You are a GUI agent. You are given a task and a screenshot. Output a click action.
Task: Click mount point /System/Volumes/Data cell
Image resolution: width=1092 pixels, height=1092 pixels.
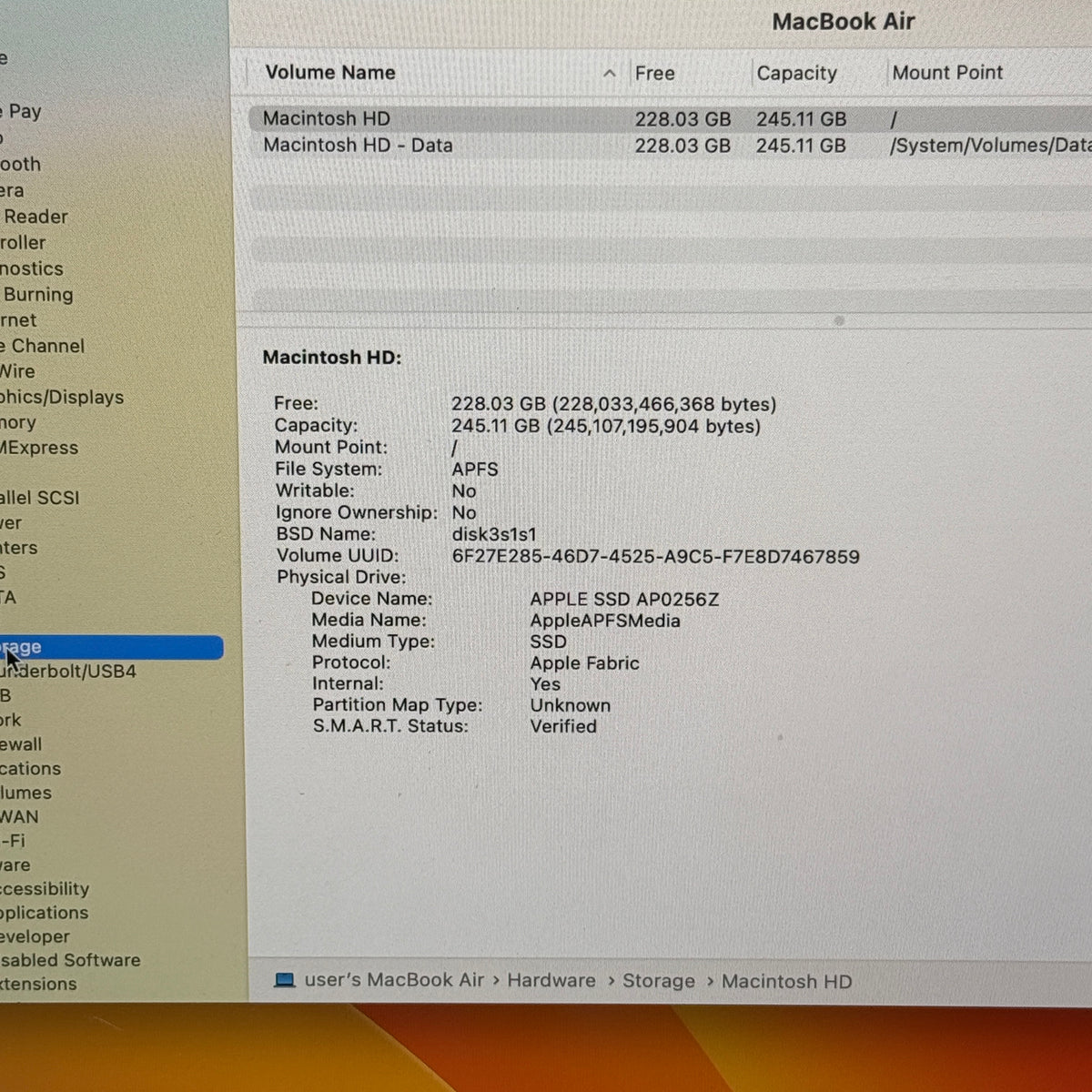[990, 146]
